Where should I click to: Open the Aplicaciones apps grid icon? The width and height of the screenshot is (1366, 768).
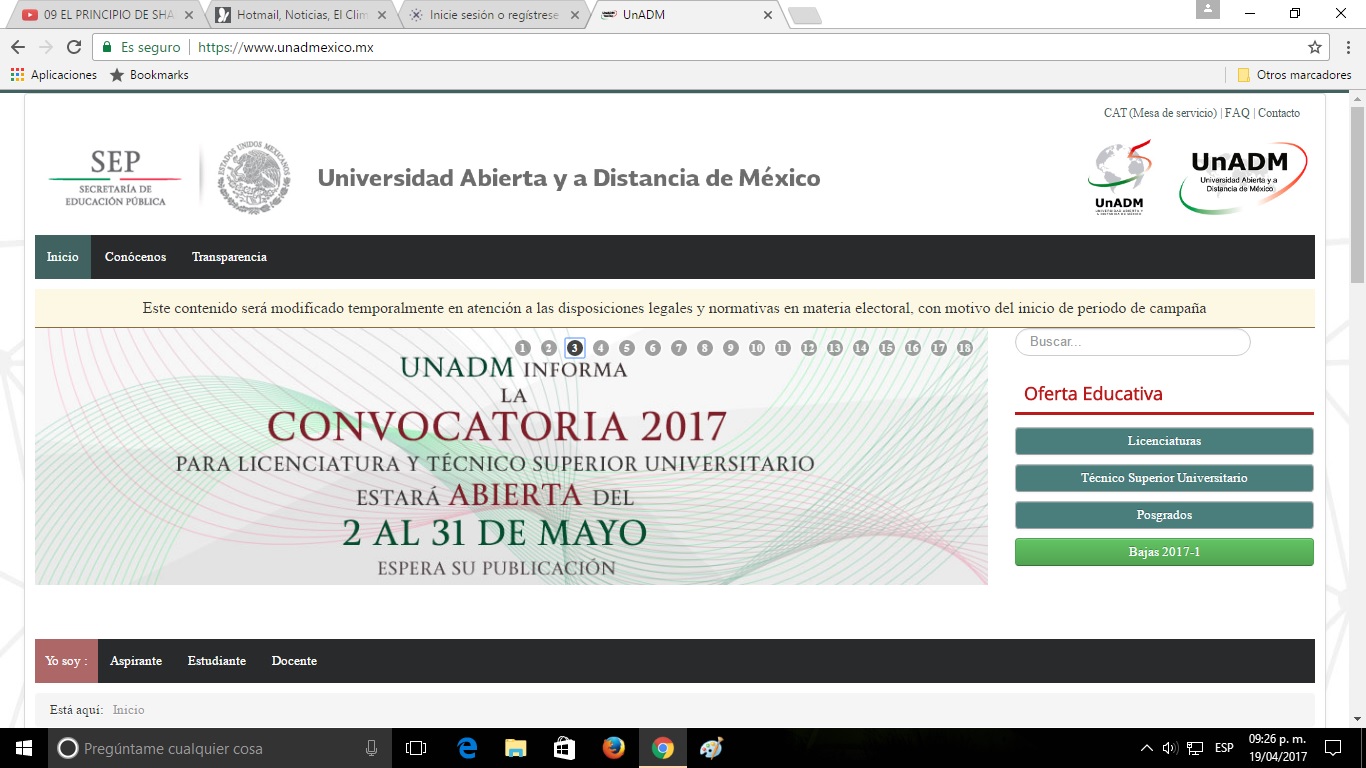pos(17,75)
